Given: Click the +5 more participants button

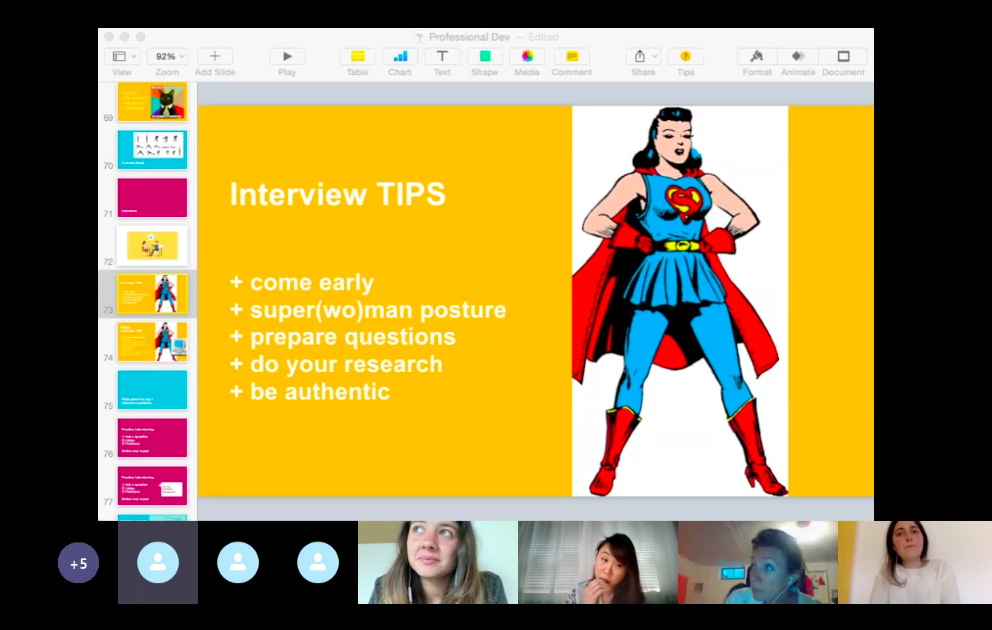Looking at the screenshot, I should pyautogui.click(x=78, y=563).
